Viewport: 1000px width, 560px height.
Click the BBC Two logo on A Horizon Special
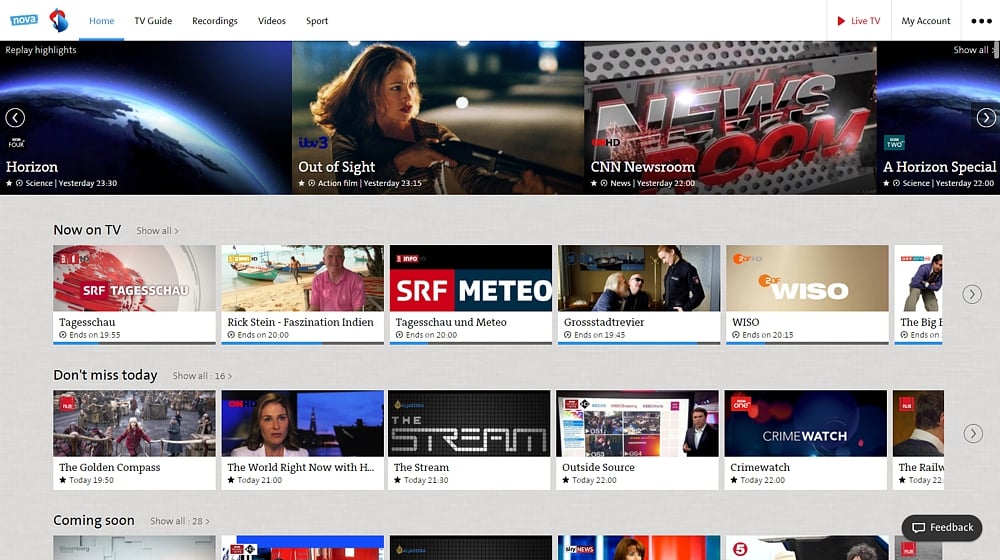[x=894, y=142]
